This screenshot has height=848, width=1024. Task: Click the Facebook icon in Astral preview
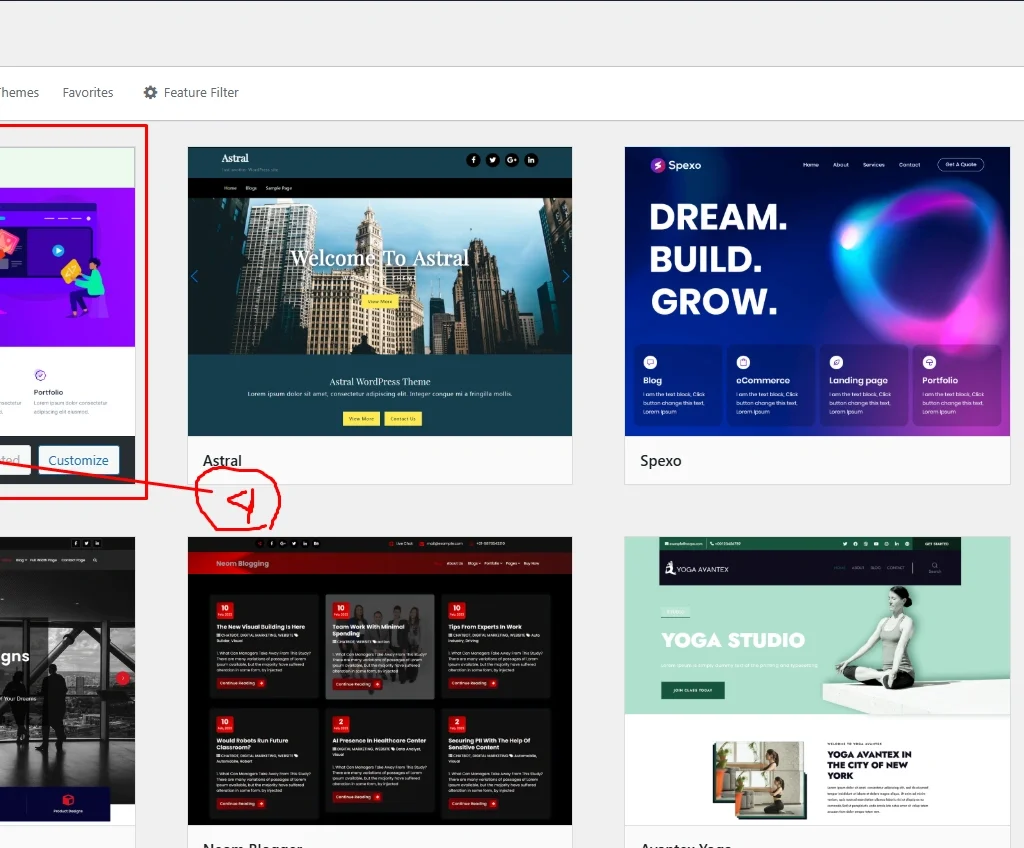473,160
